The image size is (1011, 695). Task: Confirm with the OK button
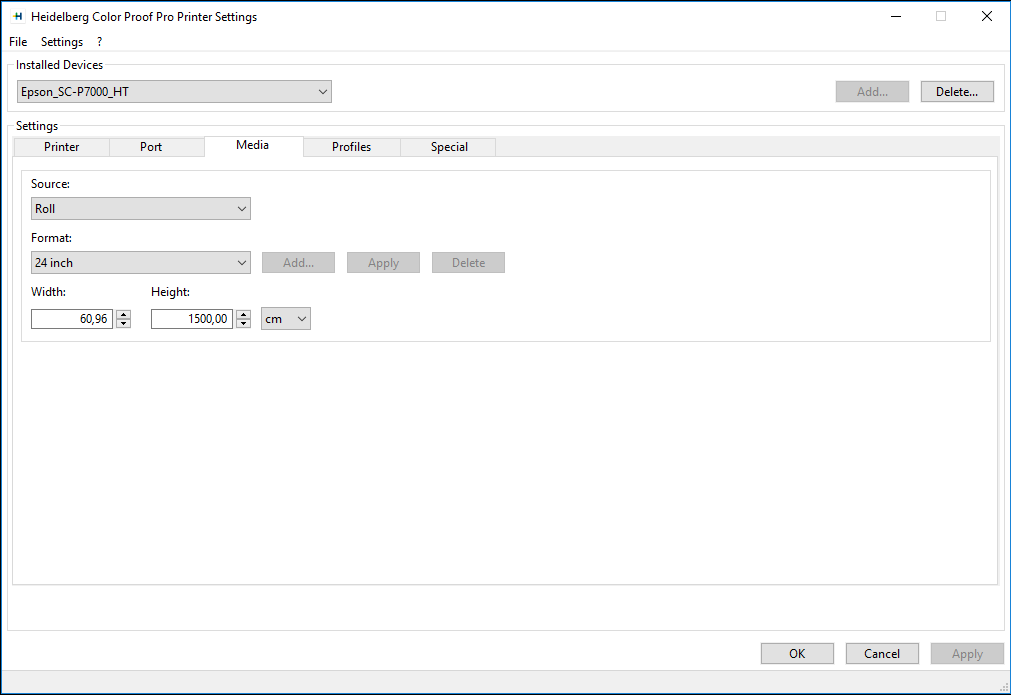(x=797, y=654)
